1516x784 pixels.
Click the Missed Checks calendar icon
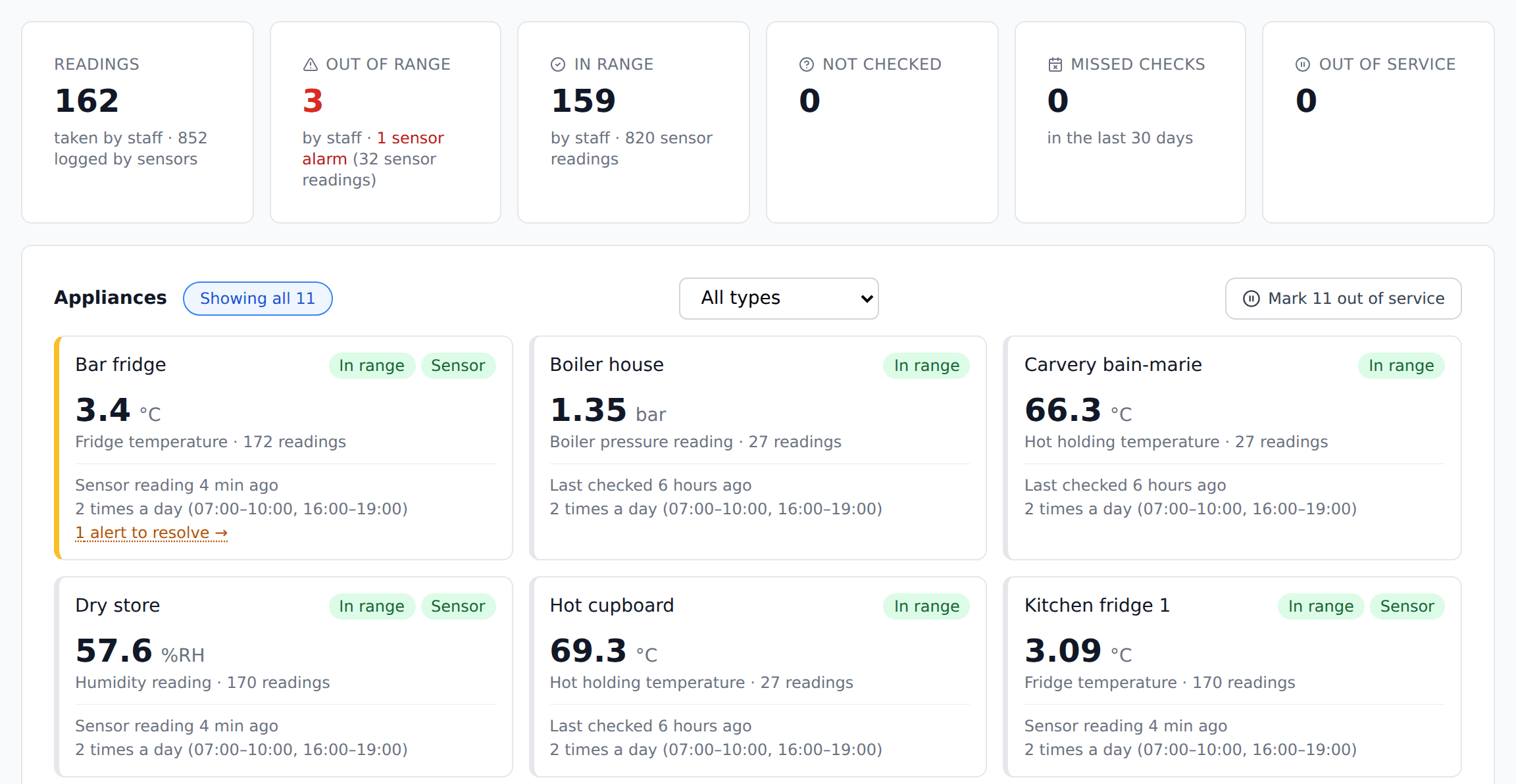pos(1055,64)
